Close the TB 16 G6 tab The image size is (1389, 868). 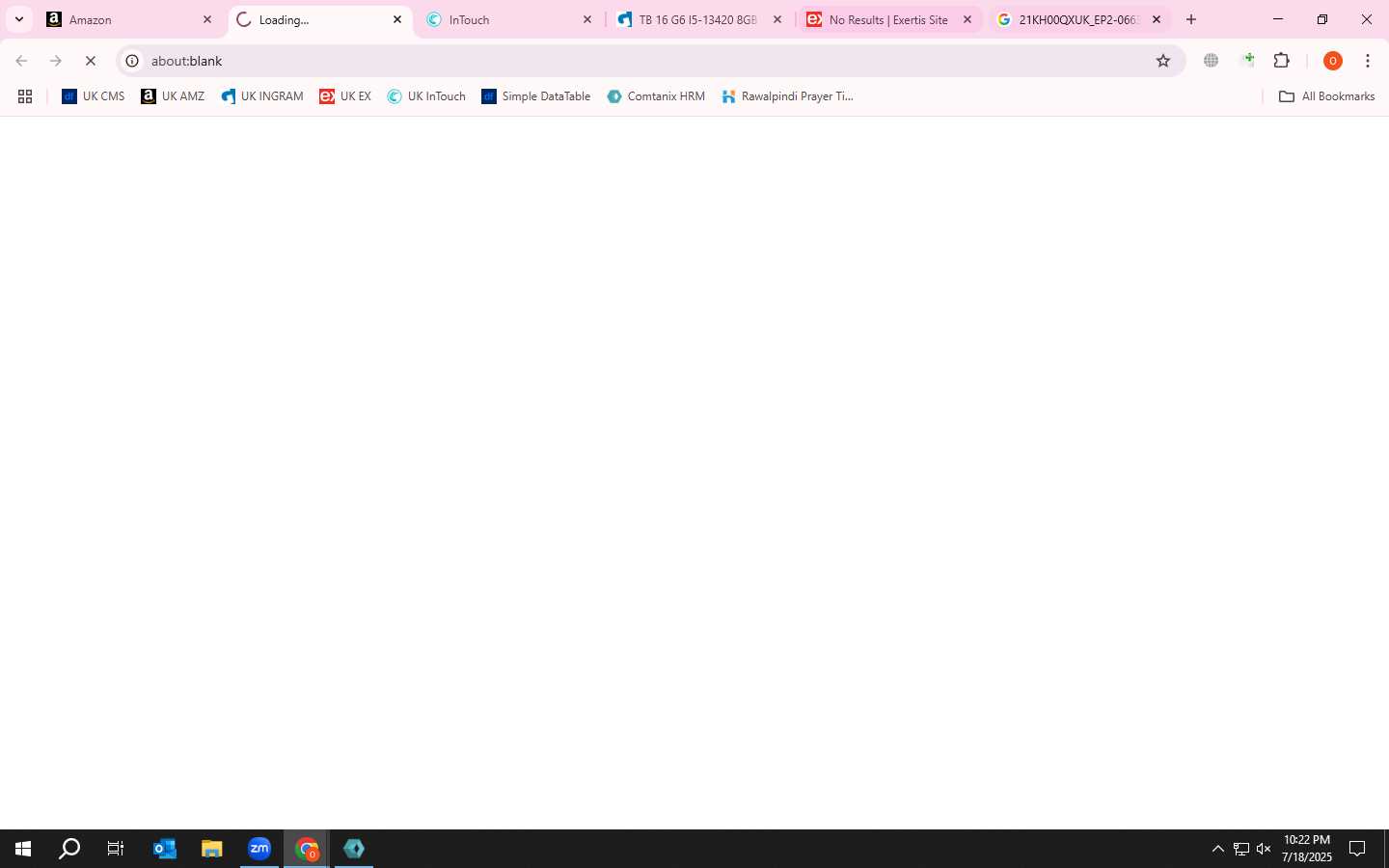776,19
